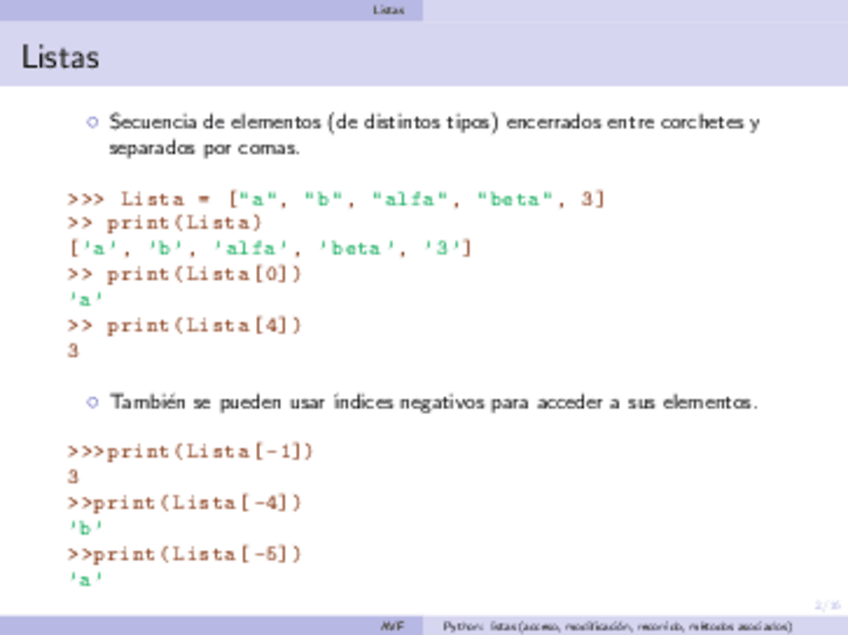The height and width of the screenshot is (635, 848).
Task: Click the bullet marker before 'También se pueden'
Action: (x=93, y=403)
